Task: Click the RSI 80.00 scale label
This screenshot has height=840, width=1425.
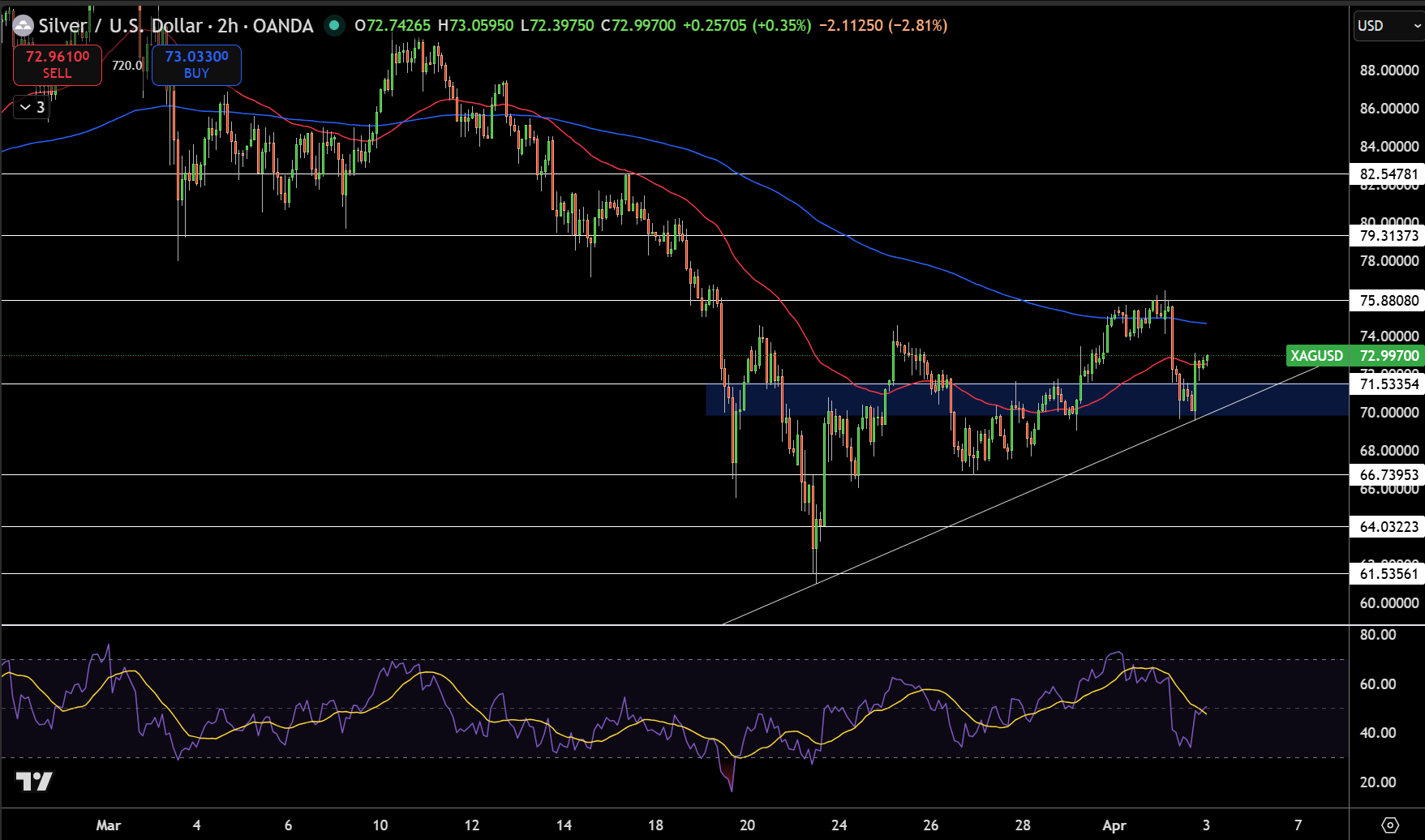Action: [x=1377, y=635]
